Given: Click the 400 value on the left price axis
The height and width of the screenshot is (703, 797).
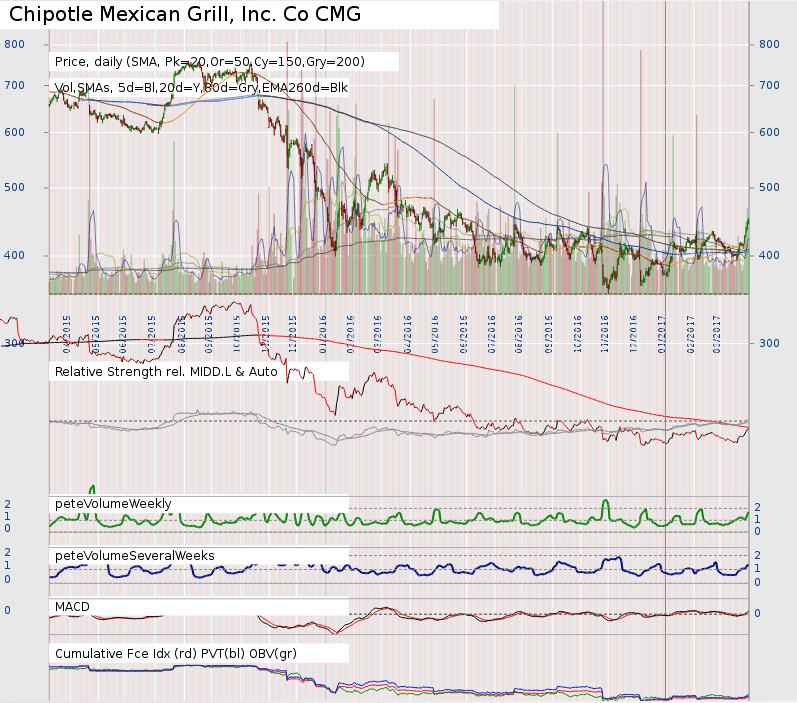Looking at the screenshot, I should pos(14,255).
